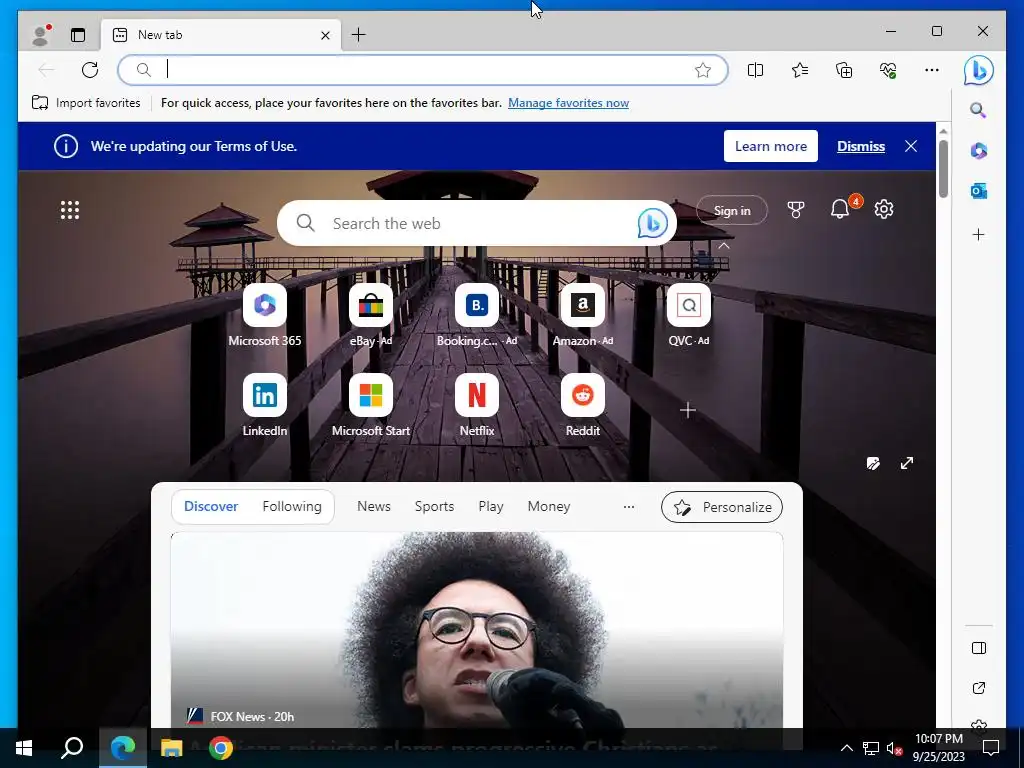Screen dimensions: 1024x768
Task: Open the split screen icon
Action: coord(756,70)
